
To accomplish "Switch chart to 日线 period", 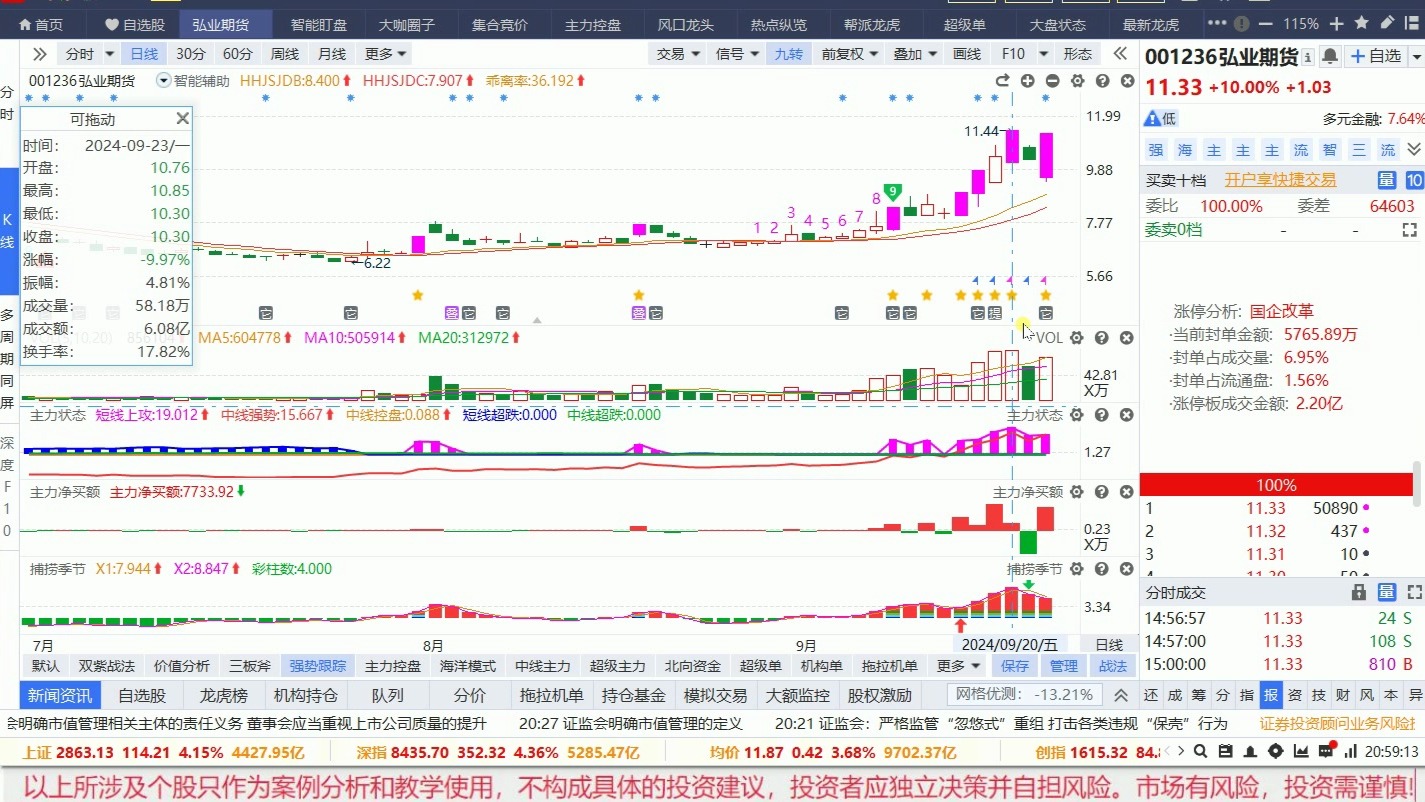I will (x=144, y=54).
